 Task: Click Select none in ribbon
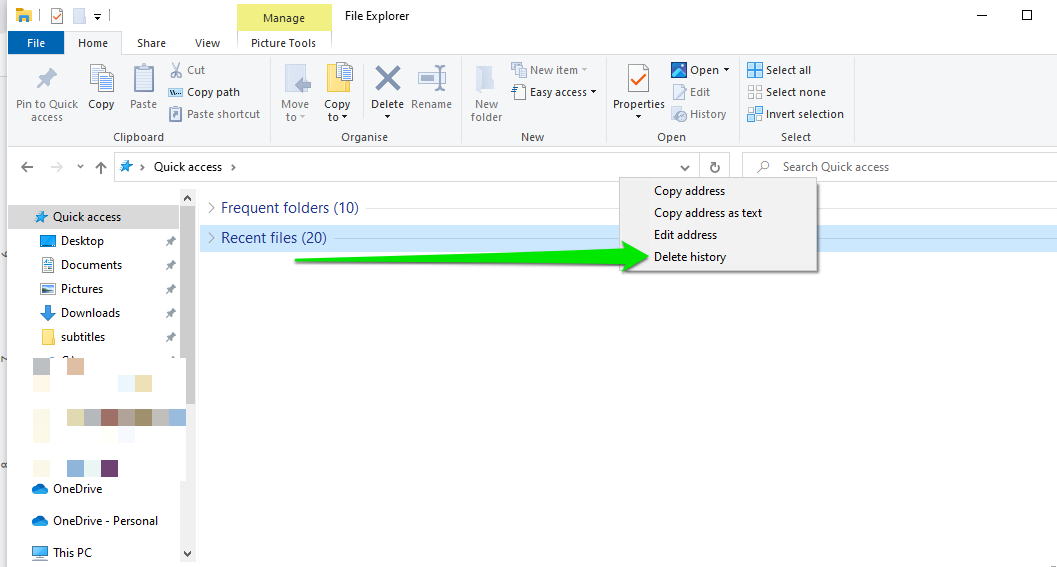coord(787,92)
